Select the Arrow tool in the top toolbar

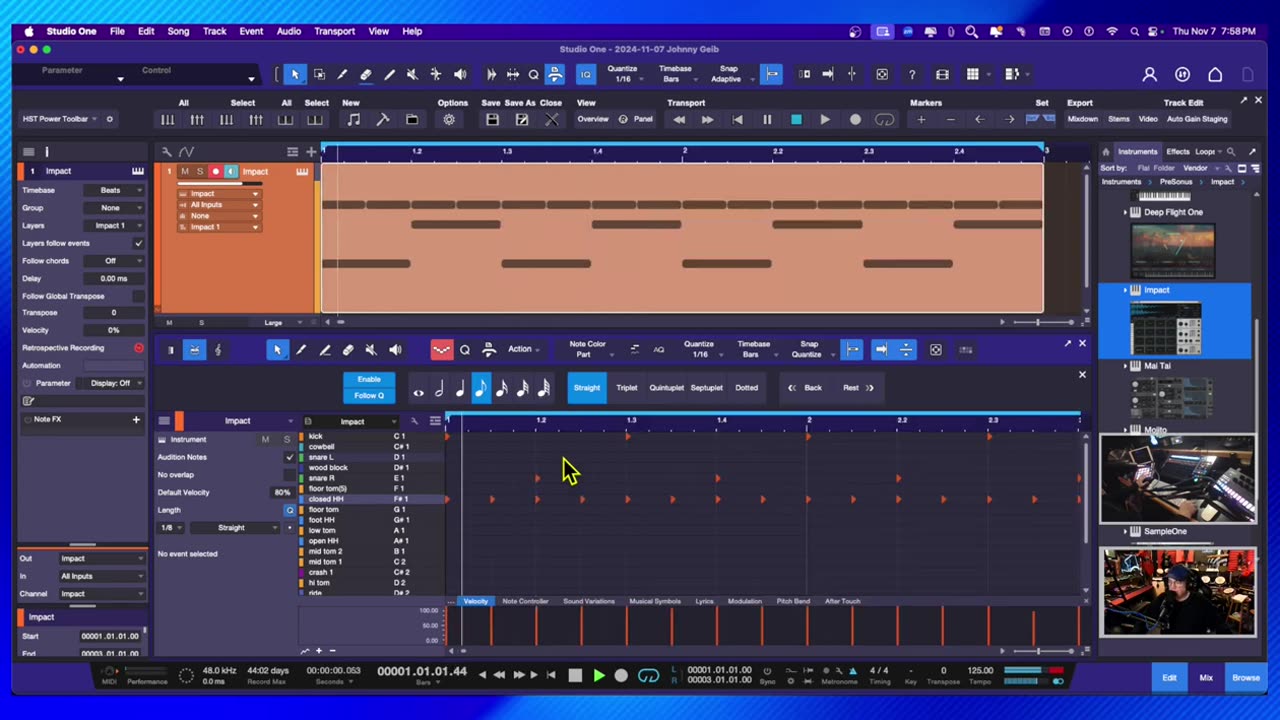tap(295, 74)
